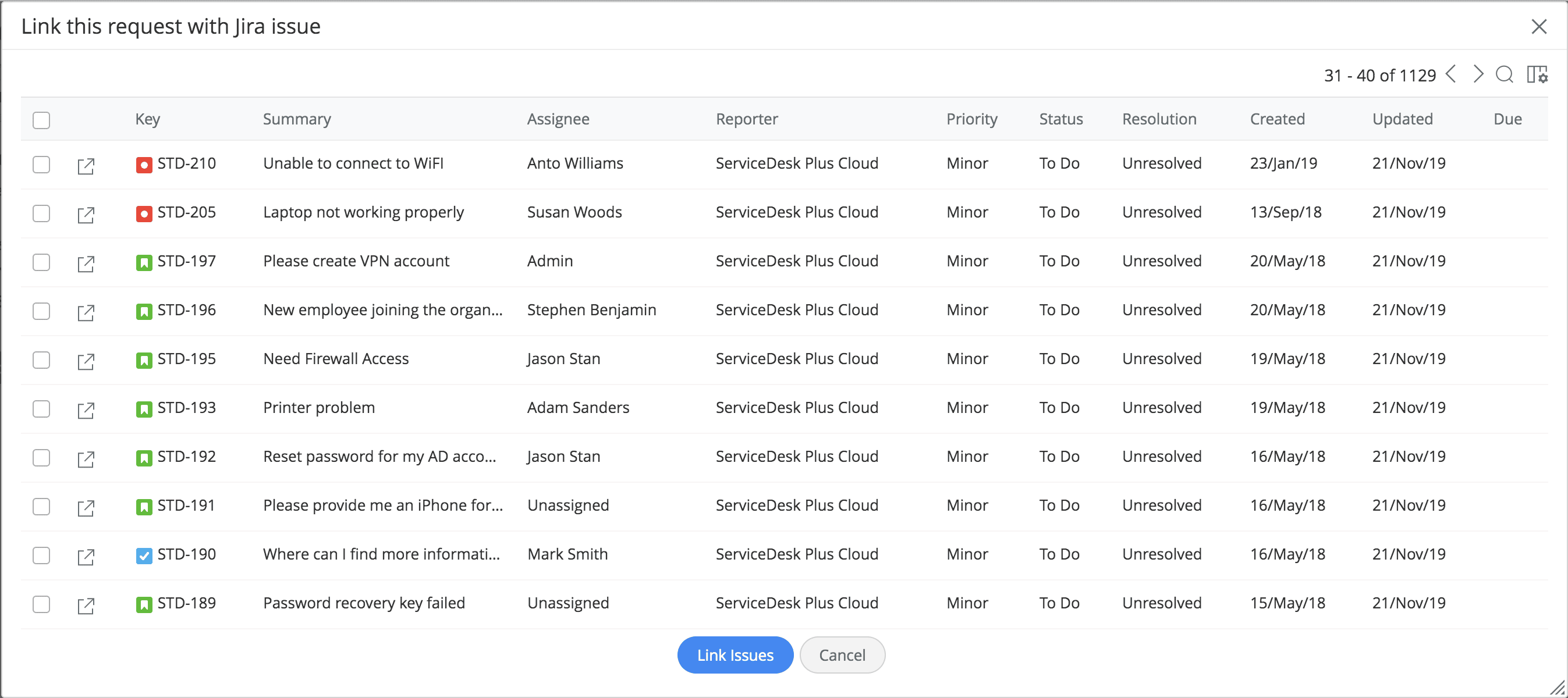Sort by Created column header
1568x698 pixels.
pos(1277,119)
